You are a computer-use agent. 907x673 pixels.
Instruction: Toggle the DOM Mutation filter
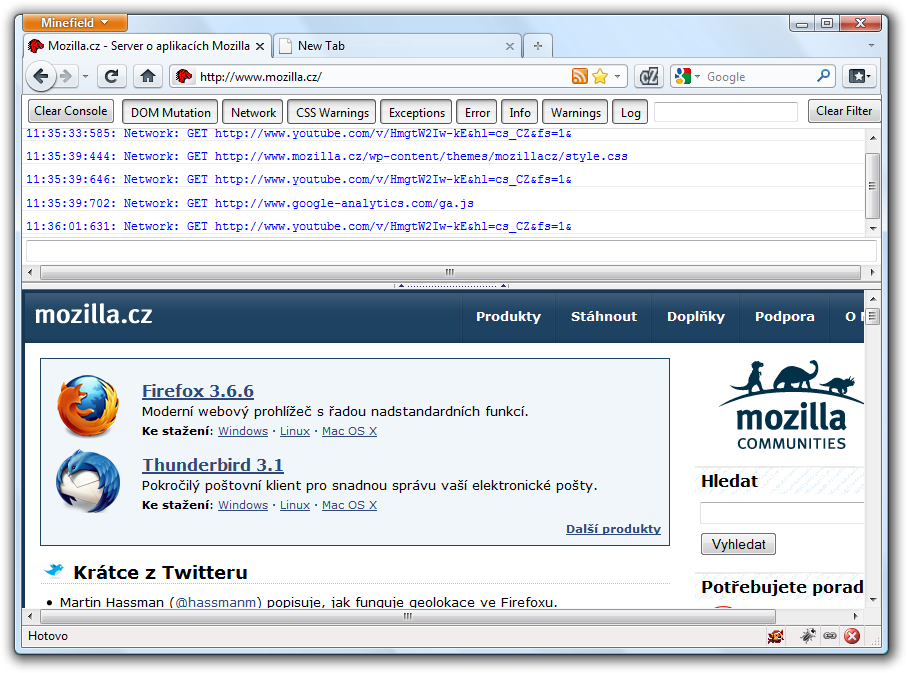coord(170,112)
